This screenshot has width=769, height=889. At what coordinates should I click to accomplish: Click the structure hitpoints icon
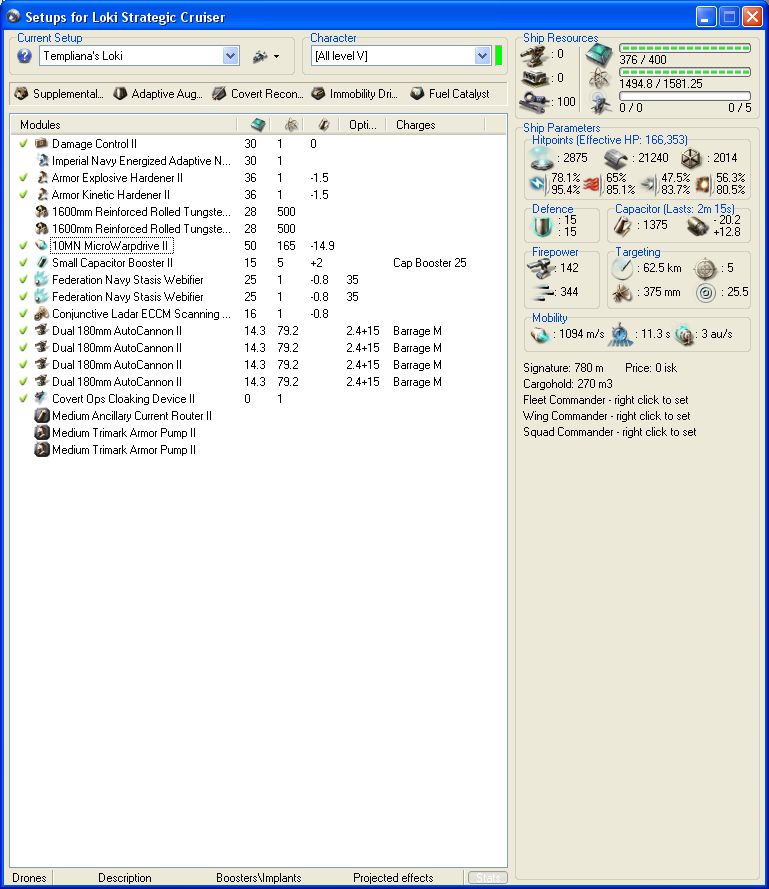pos(691,158)
